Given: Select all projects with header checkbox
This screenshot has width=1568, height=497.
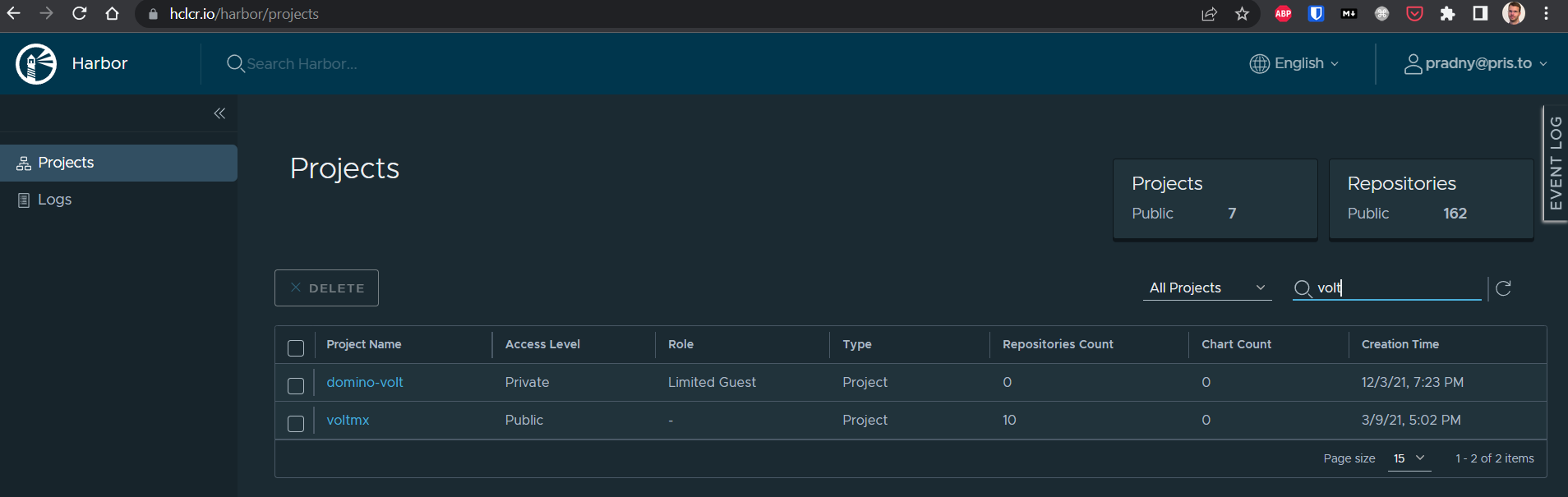Looking at the screenshot, I should [x=296, y=348].
